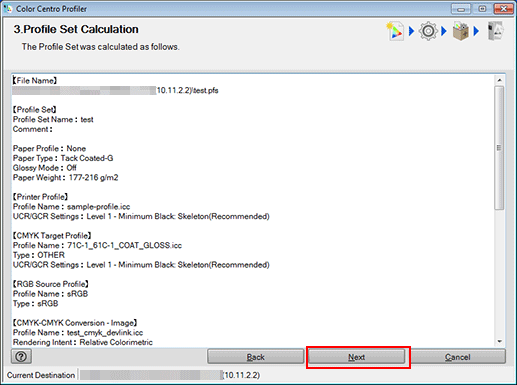Click the Next button

coord(356,357)
